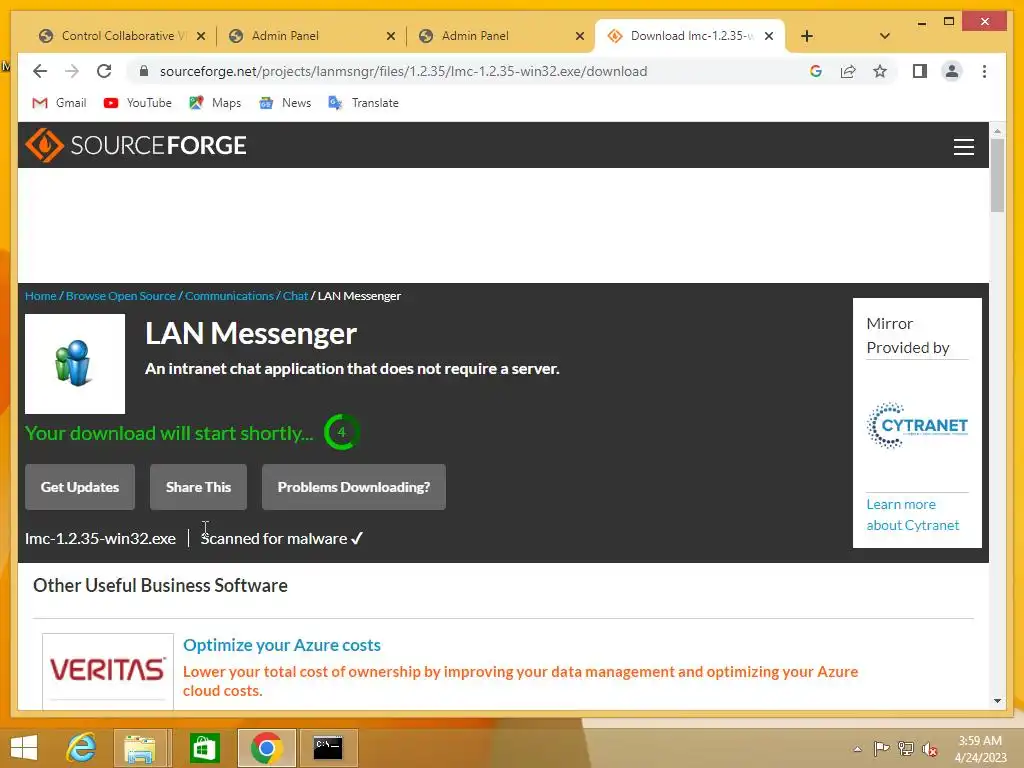
Task: Open taskbar clock and date
Action: pyautogui.click(x=980, y=749)
